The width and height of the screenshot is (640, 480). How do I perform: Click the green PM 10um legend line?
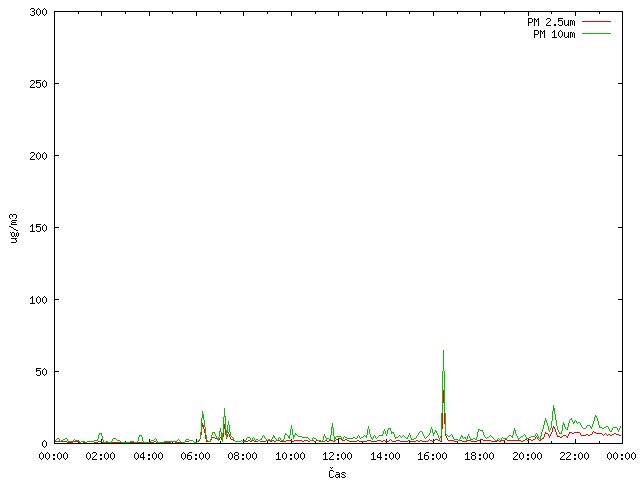596,34
